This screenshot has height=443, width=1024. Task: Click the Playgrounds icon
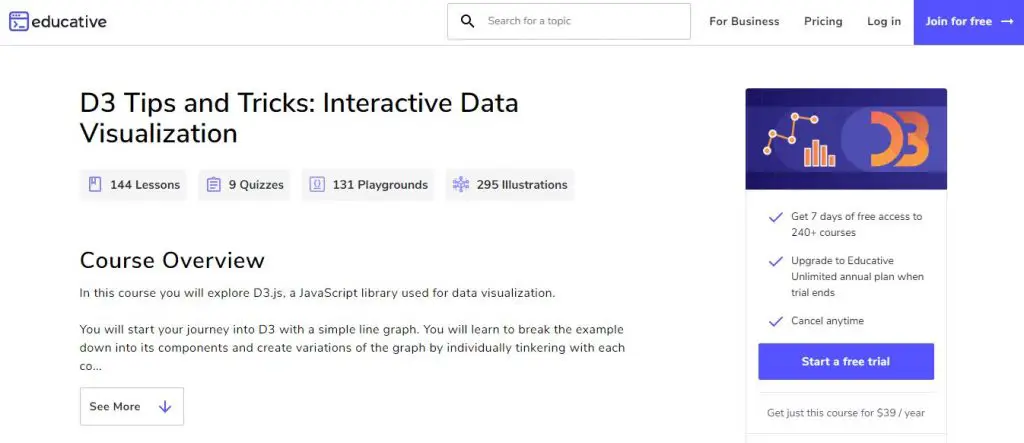(317, 184)
